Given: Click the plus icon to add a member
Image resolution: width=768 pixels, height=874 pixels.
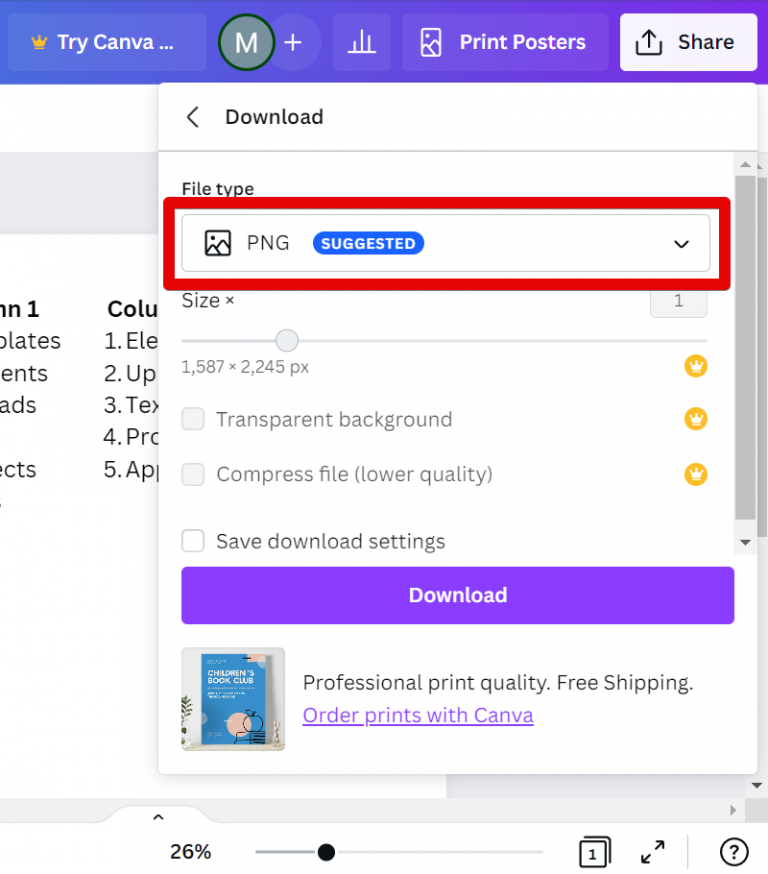Looking at the screenshot, I should (291, 42).
